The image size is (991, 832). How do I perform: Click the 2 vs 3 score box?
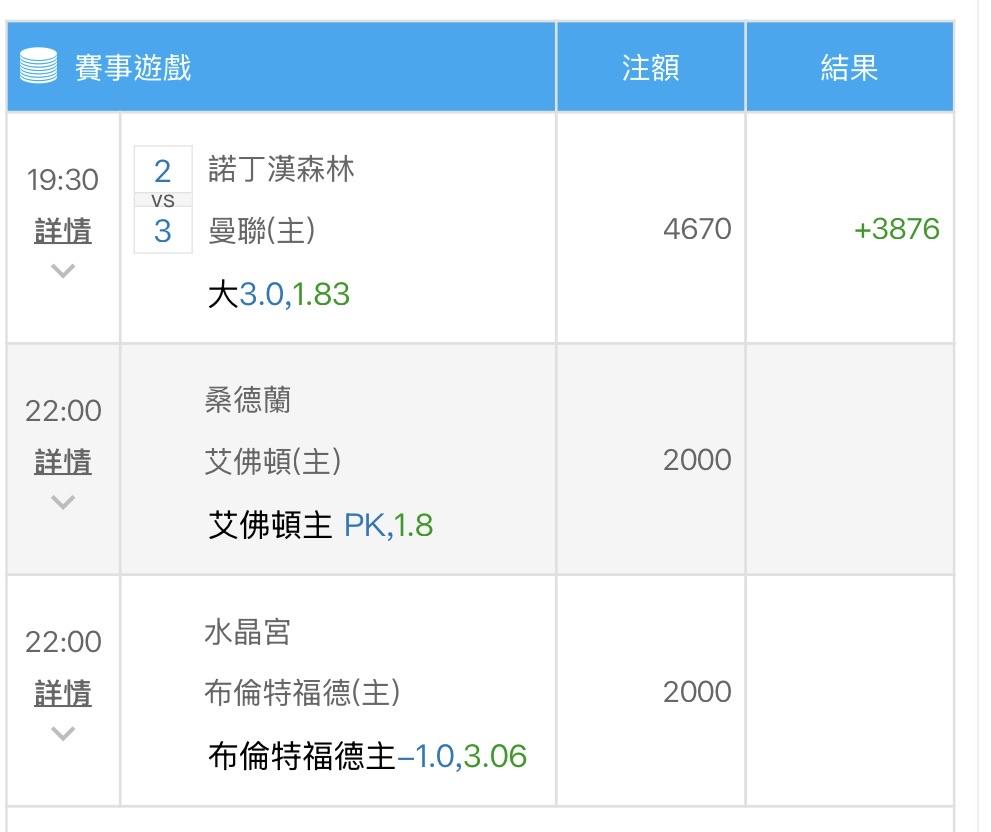[163, 200]
